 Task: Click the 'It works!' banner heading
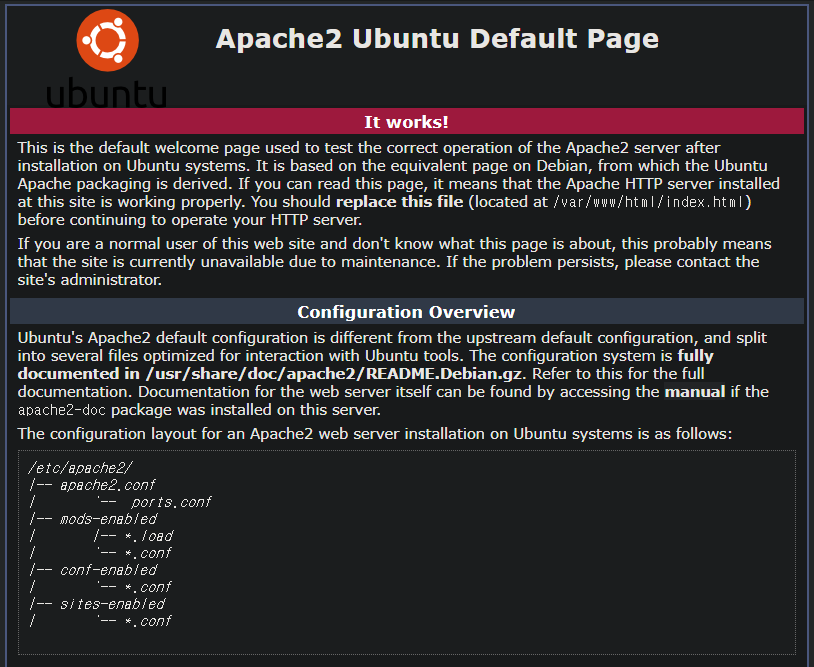coord(406,121)
